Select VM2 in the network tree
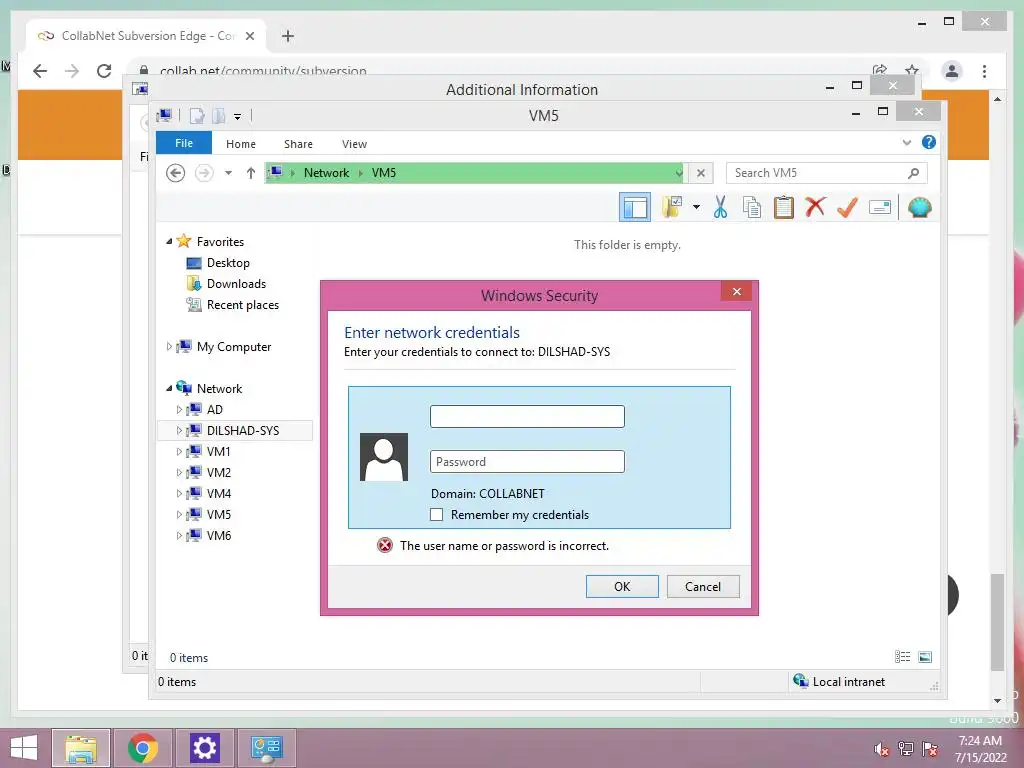 (x=219, y=472)
